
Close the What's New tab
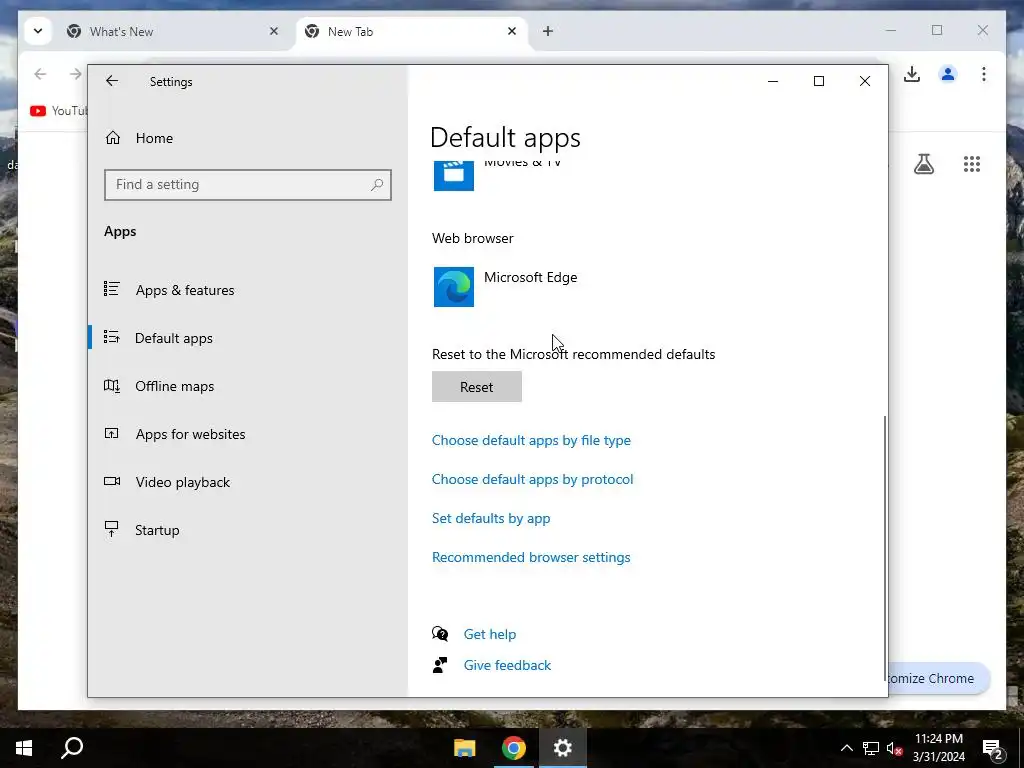pos(274,31)
